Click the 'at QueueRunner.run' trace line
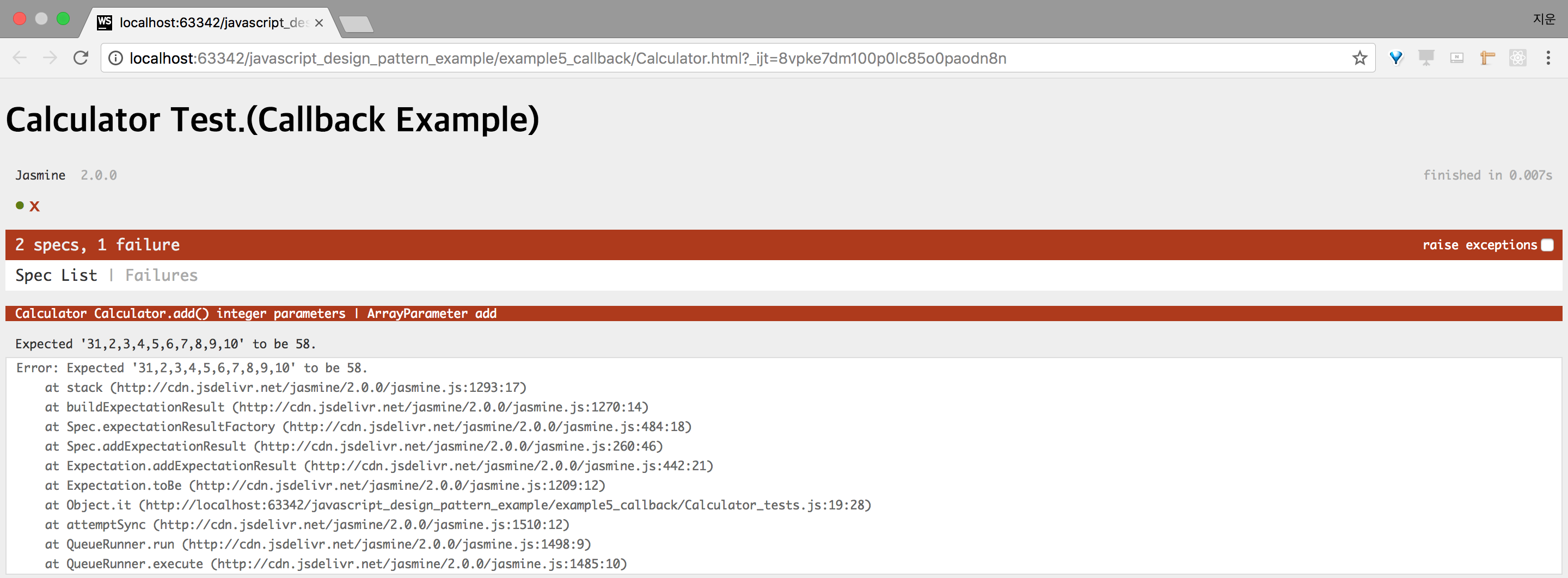The image size is (1568, 578). pos(318,544)
